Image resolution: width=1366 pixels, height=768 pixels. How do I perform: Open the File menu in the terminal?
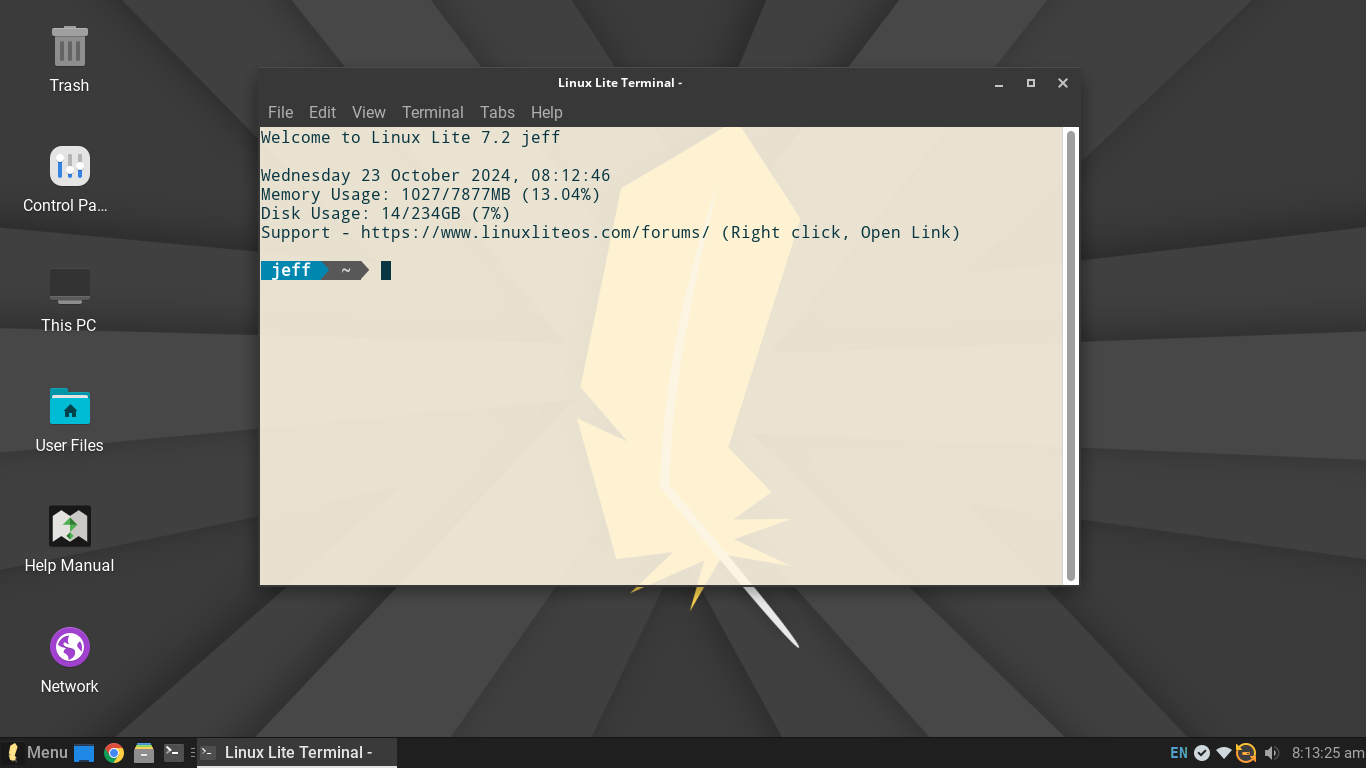[x=280, y=112]
